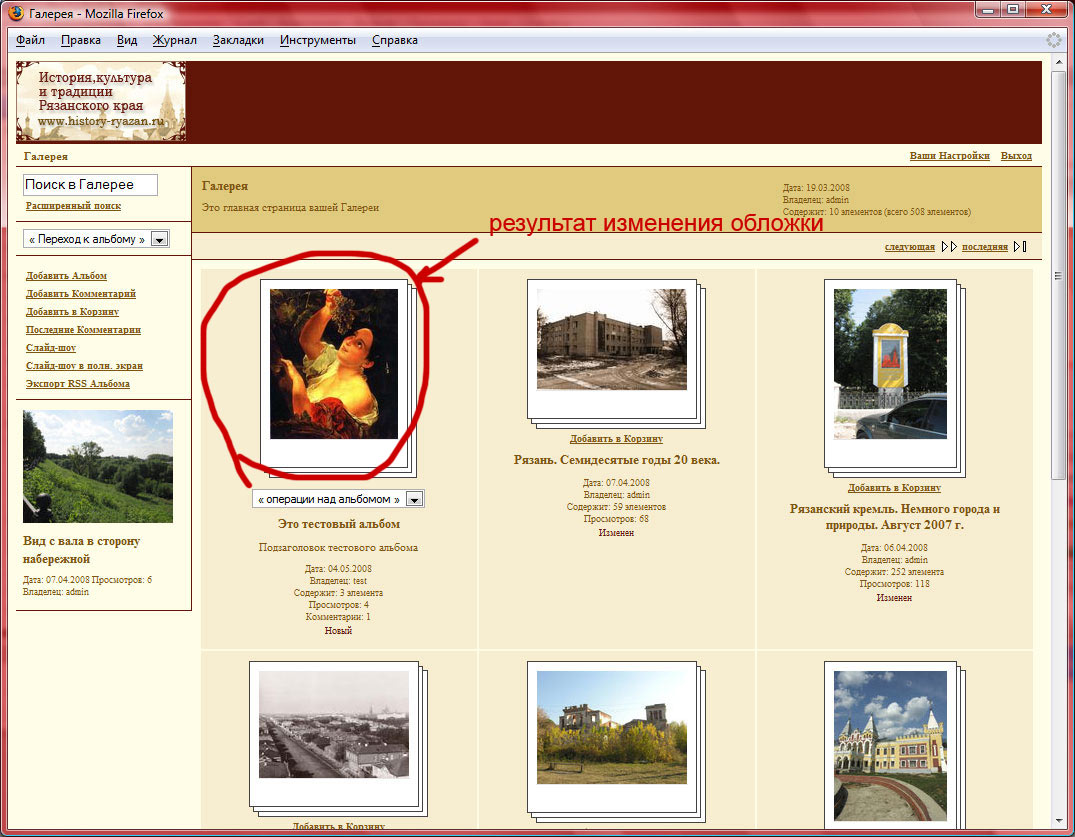Open «Рязань. Семидесятые годы 20 века.» title

[617, 460]
